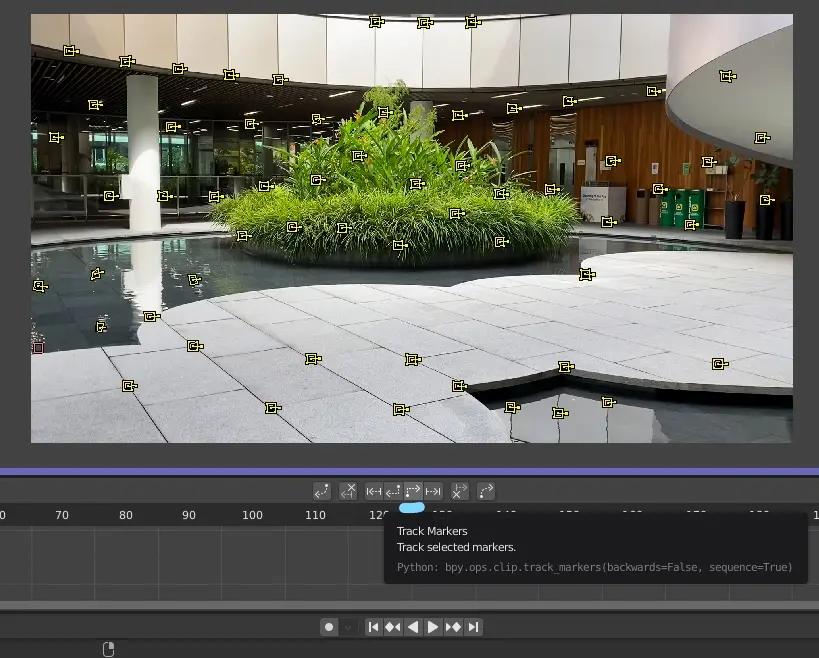Play the animation forward
Image resolution: width=819 pixels, height=658 pixels.
click(432, 627)
